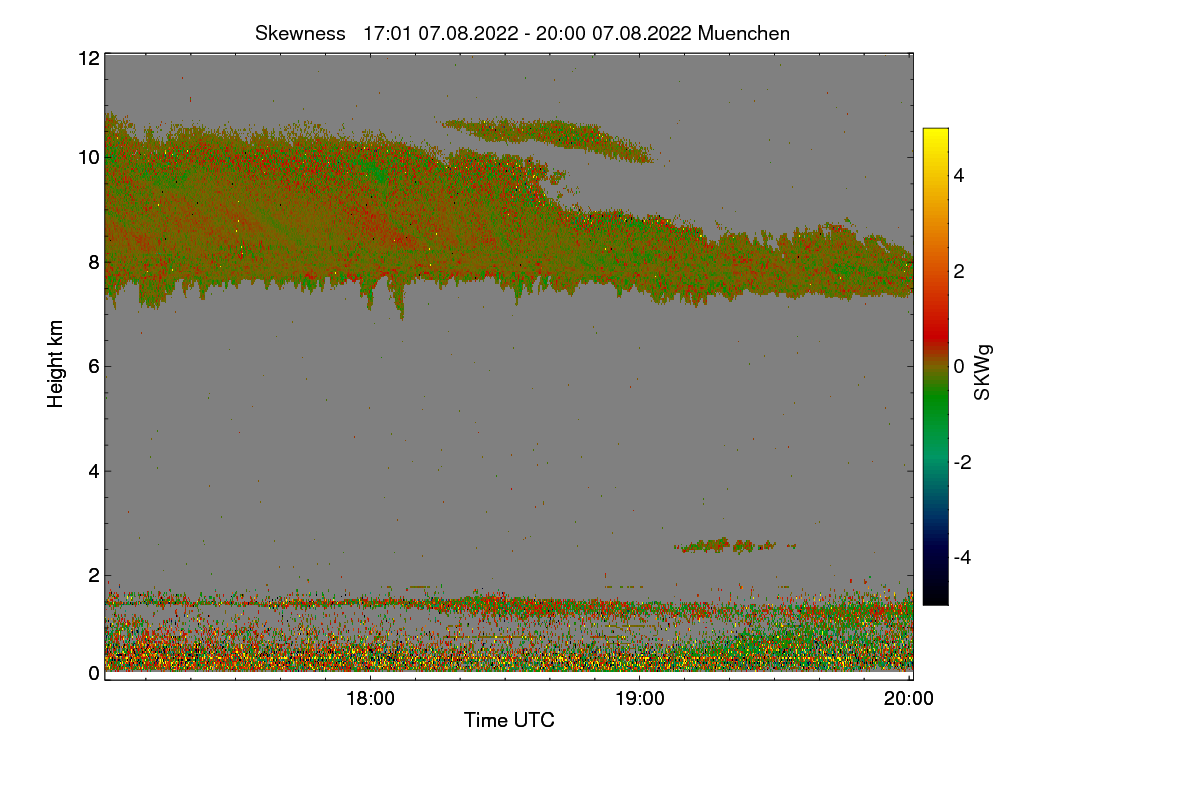1200x800 pixels.
Task: Click the 'SKWg' colorbar label
Action: pos(983,372)
